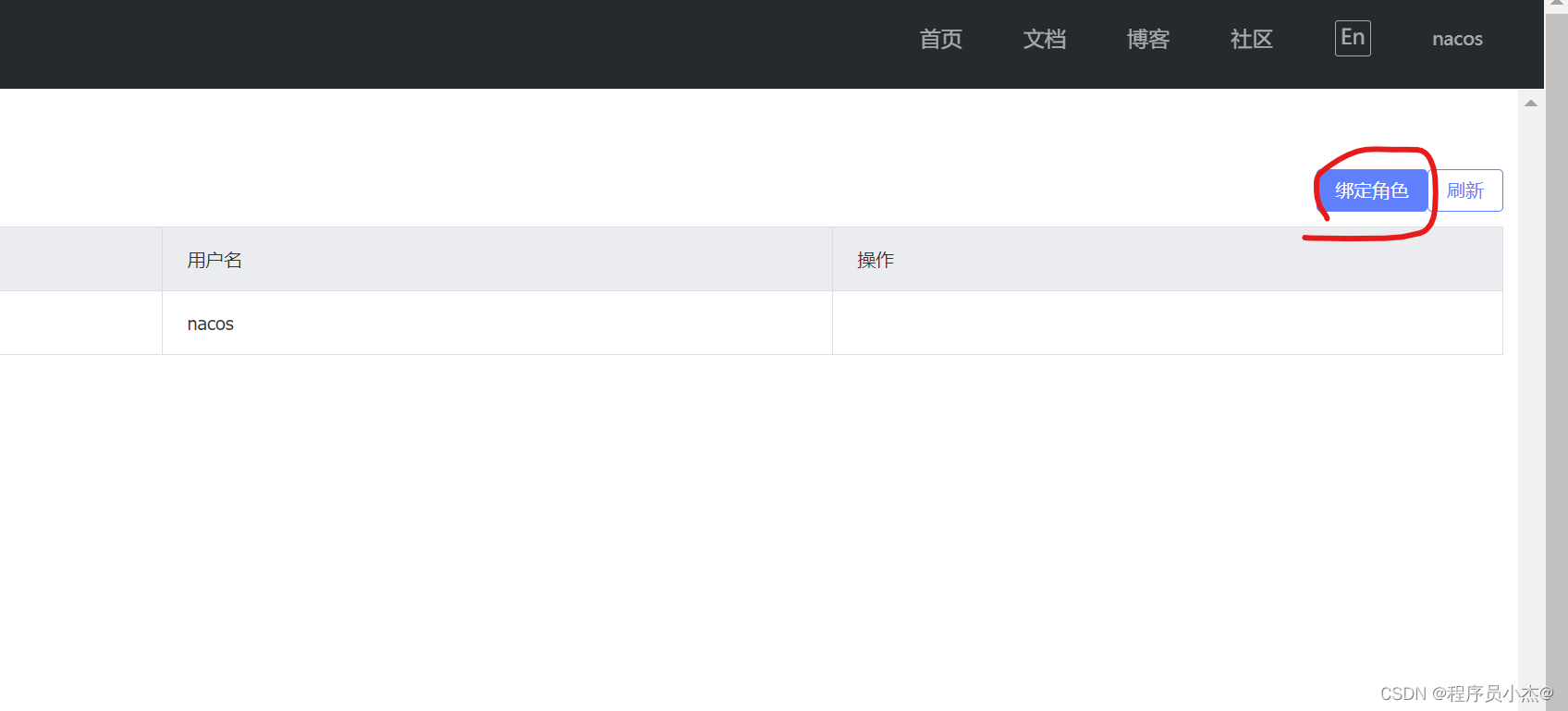Screen dimensions: 1568x711
Task: Open the 社区 navigation link
Action: click(1251, 39)
